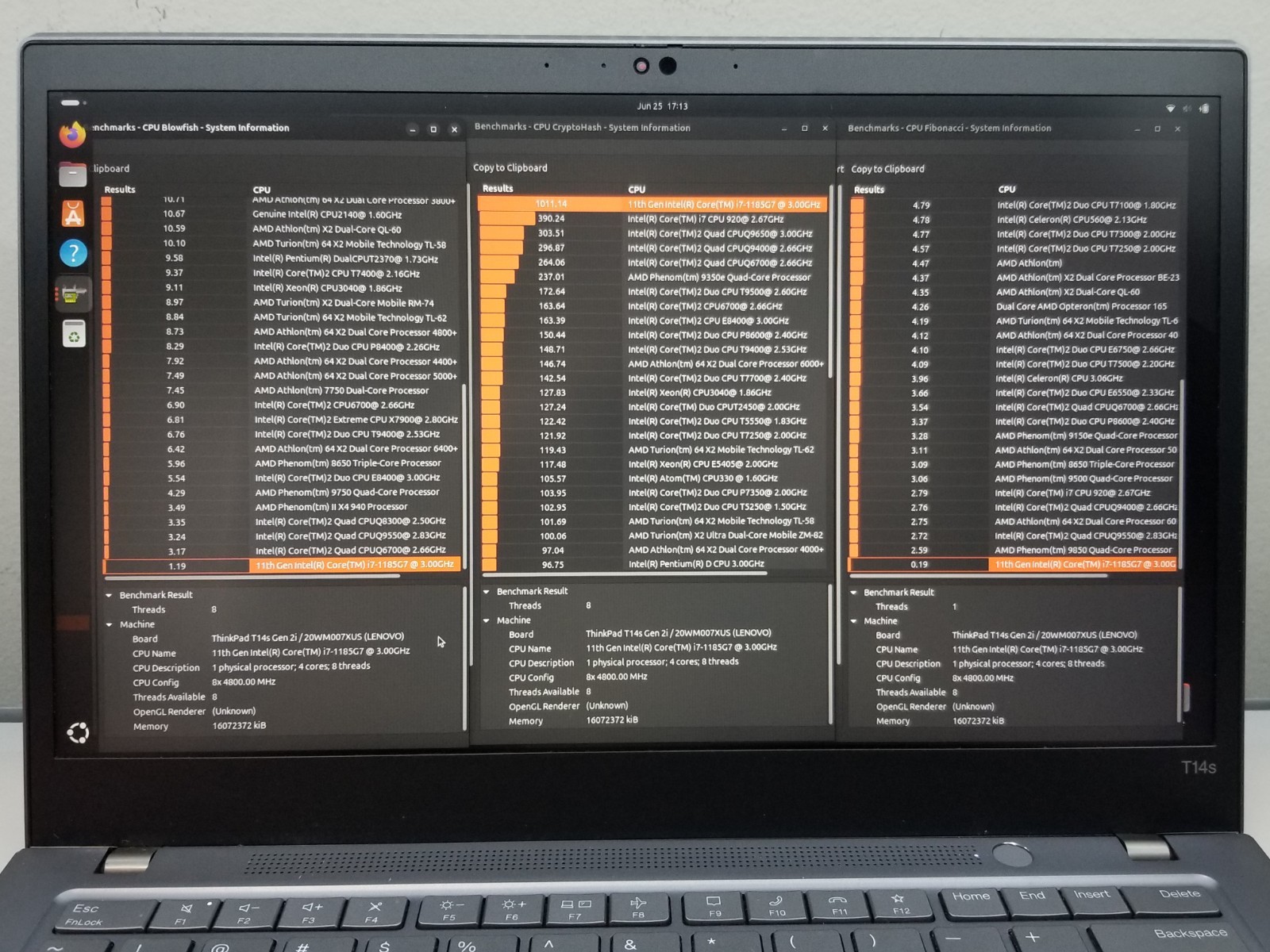Maximize the CPU Blowfish window

click(x=433, y=129)
